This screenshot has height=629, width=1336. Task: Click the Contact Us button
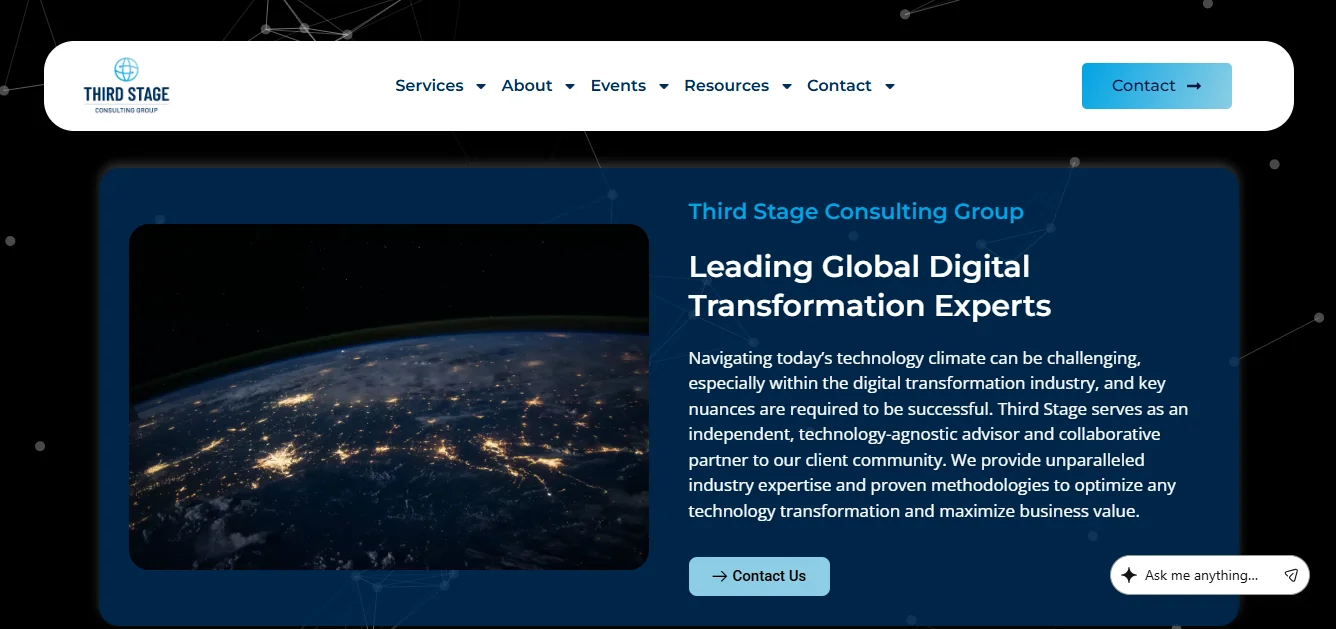tap(759, 576)
